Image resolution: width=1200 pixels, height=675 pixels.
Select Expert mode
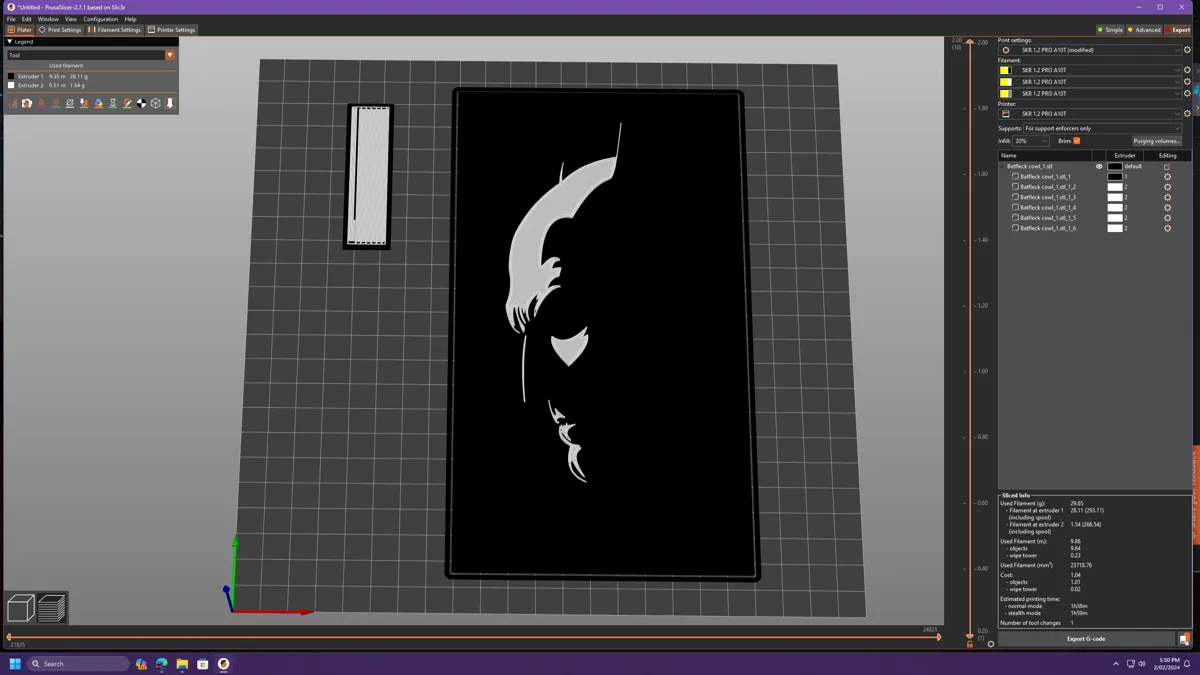[x=1178, y=30]
